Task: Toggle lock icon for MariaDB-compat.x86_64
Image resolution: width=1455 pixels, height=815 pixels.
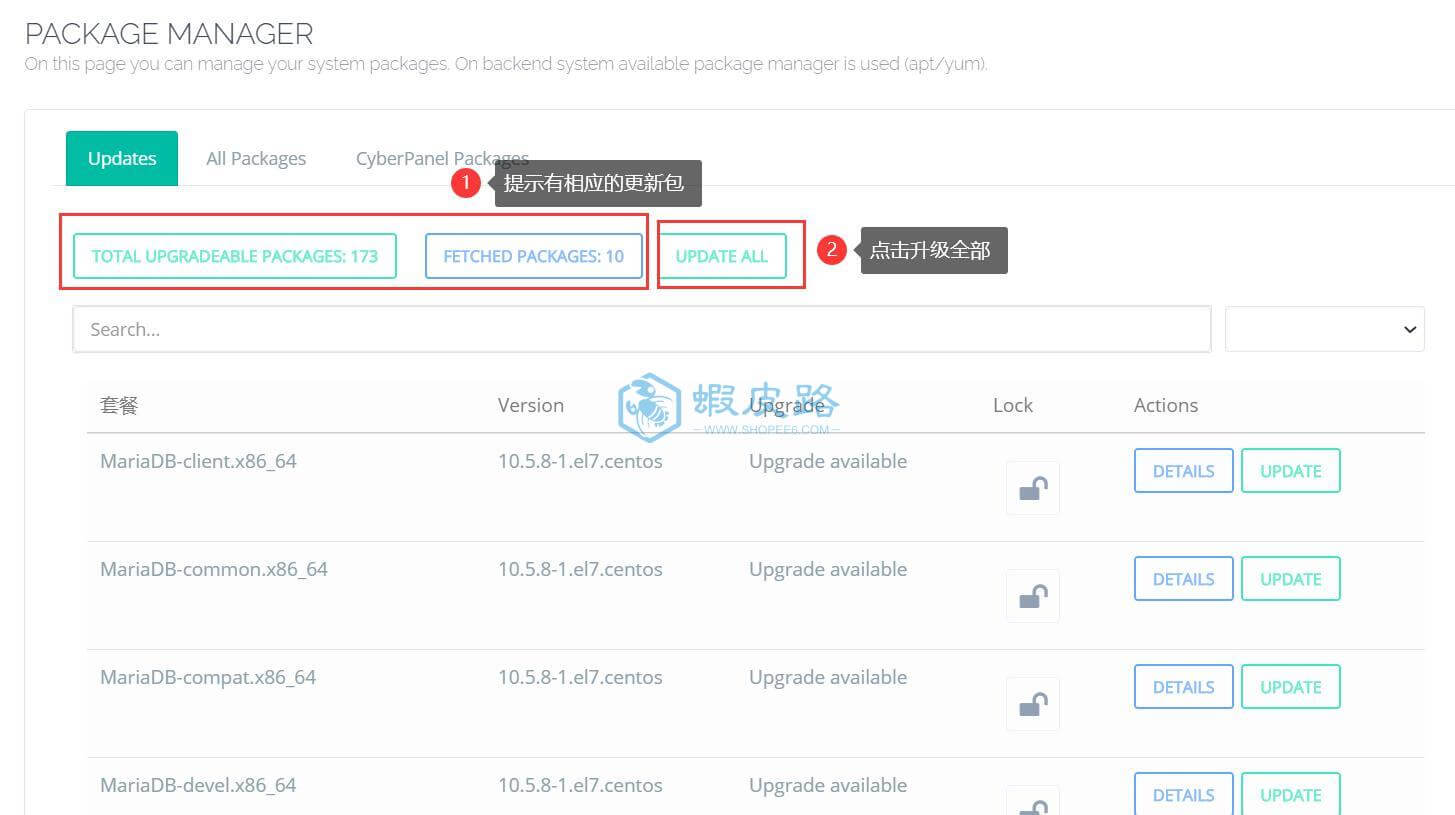Action: pos(1032,704)
